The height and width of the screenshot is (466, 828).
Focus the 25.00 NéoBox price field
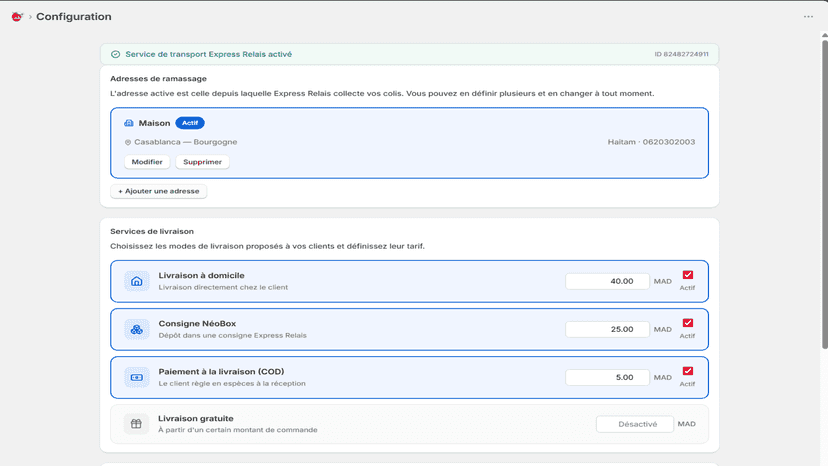point(607,329)
